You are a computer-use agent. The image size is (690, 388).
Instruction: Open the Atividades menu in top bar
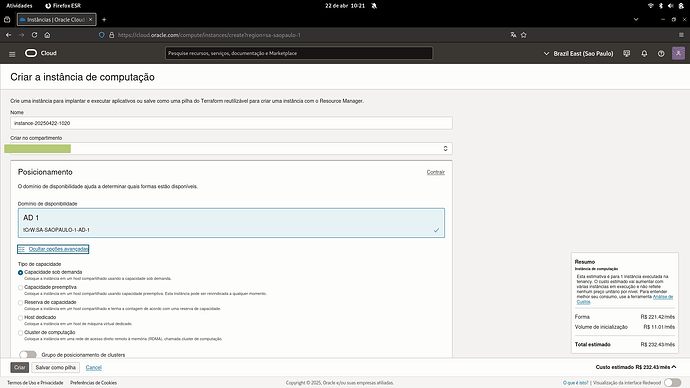[19, 6]
